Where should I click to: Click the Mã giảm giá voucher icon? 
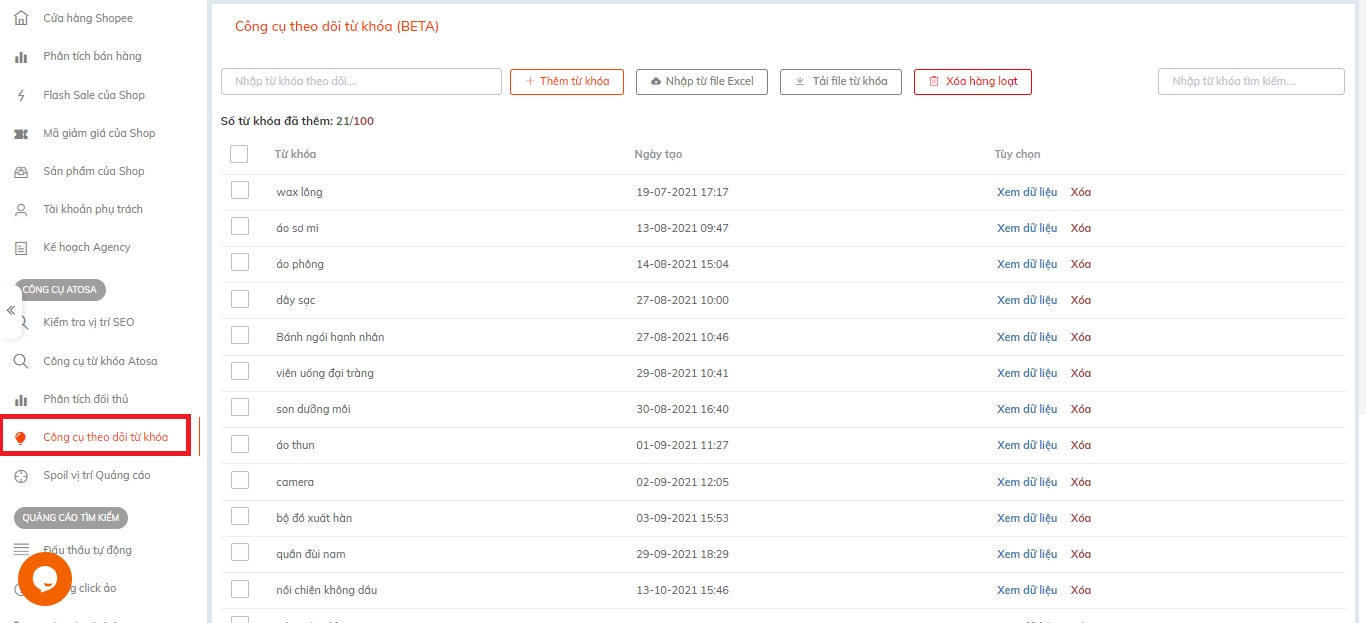[21, 133]
